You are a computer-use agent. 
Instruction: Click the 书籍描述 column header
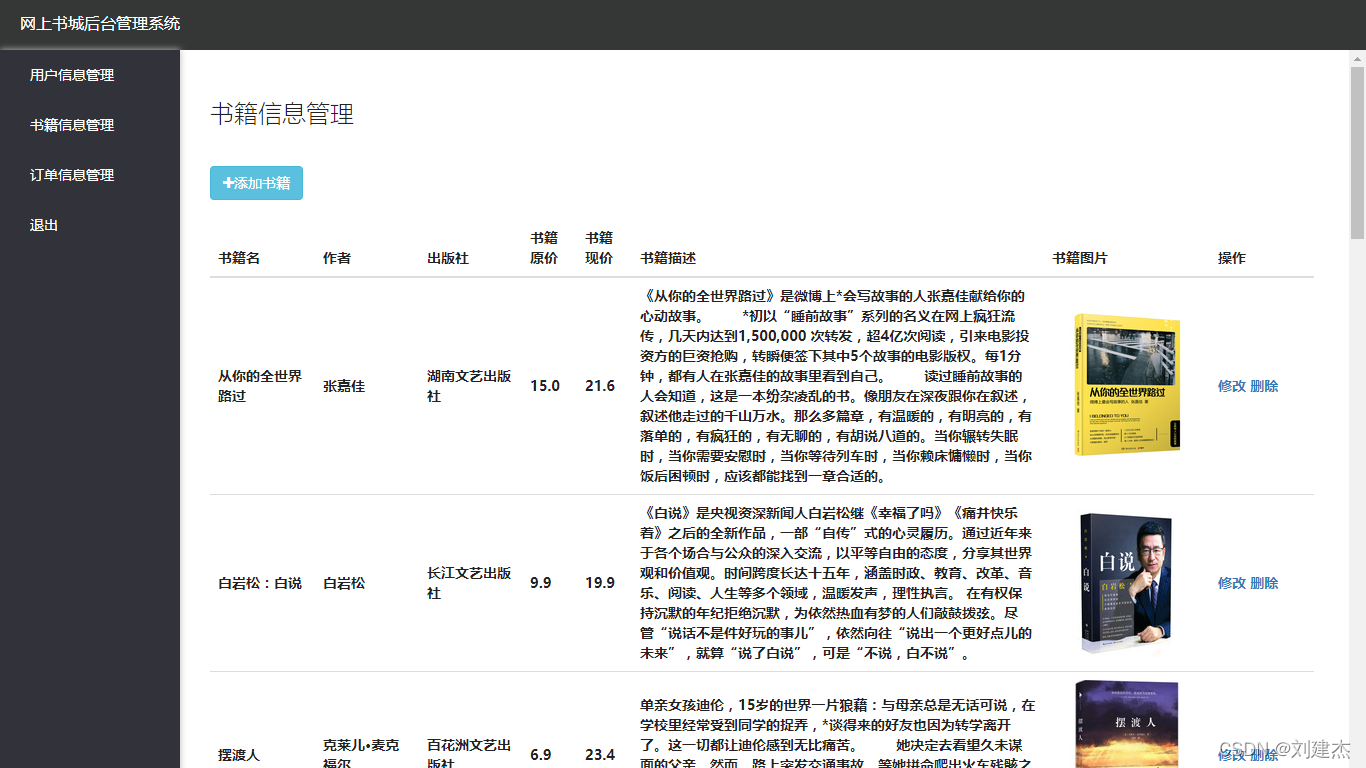668,258
